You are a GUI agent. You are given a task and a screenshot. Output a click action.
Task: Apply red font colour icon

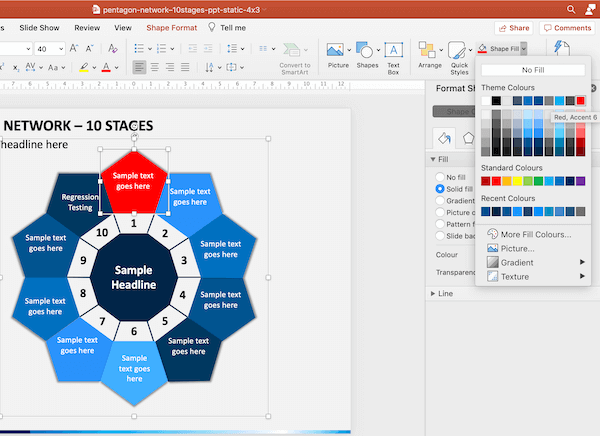point(106,67)
